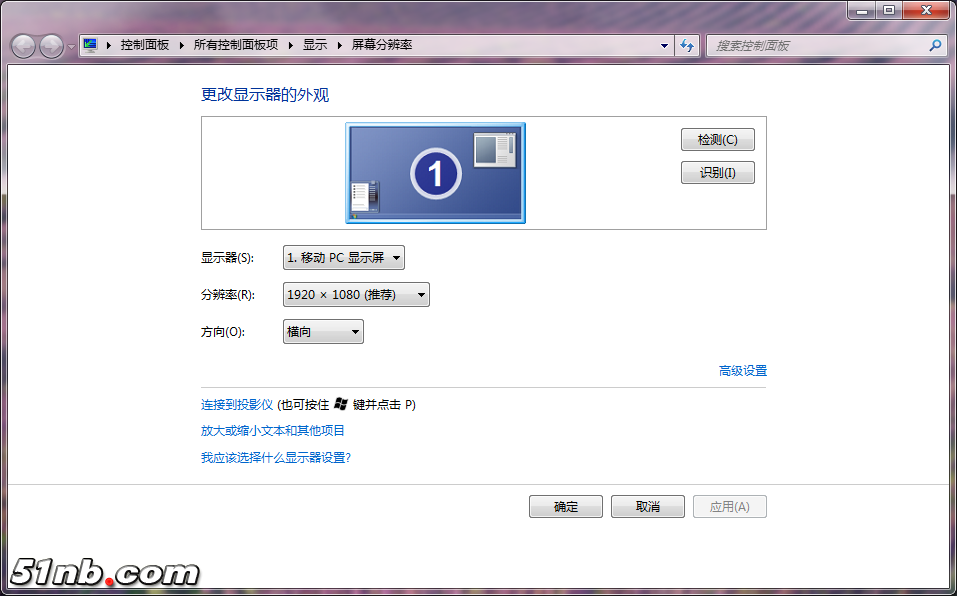Click the 确定 button
Viewport: 957px width, 596px height.
566,507
